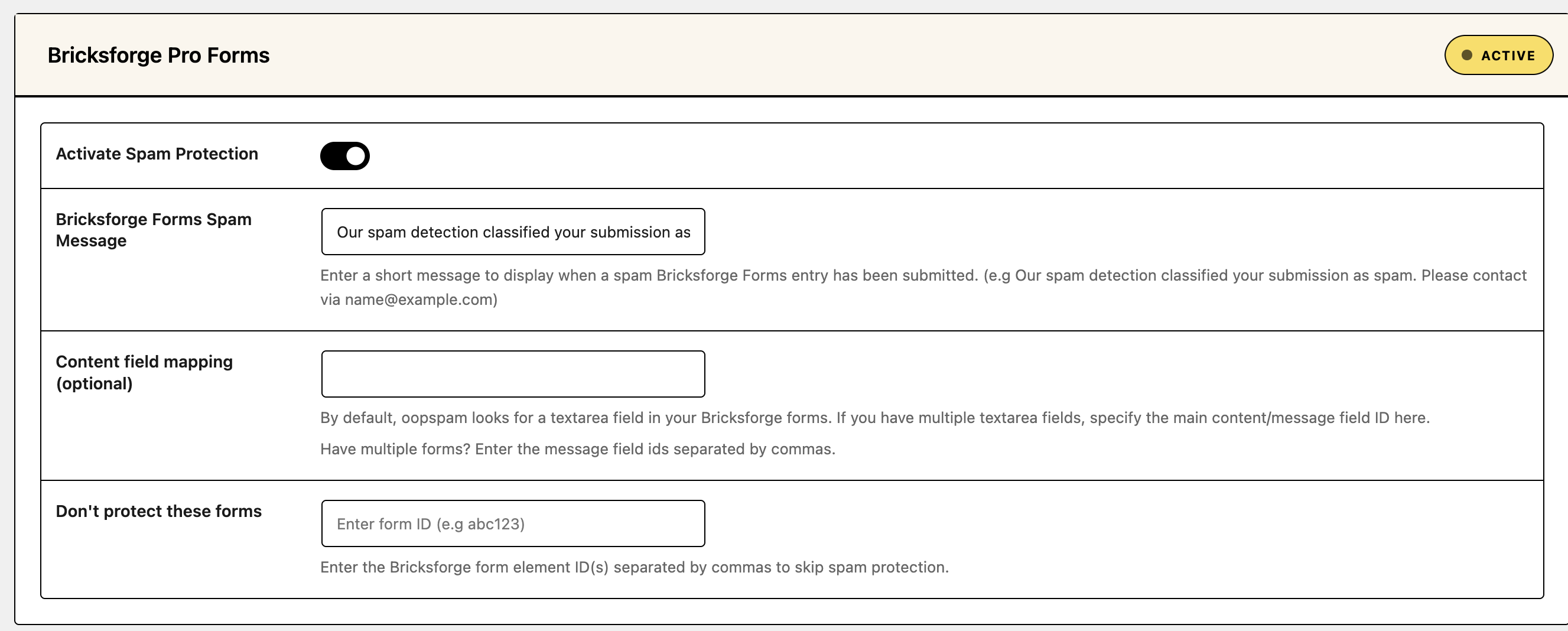The image size is (1568, 631).
Task: Focus the Content field mapping input box
Action: 513,373
